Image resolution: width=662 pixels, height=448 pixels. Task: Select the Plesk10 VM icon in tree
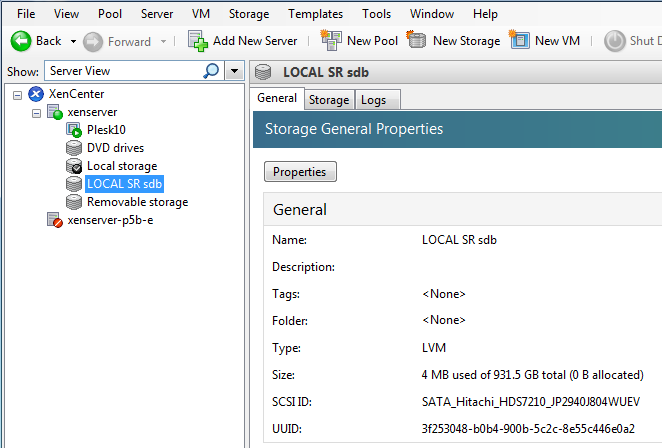click(74, 130)
